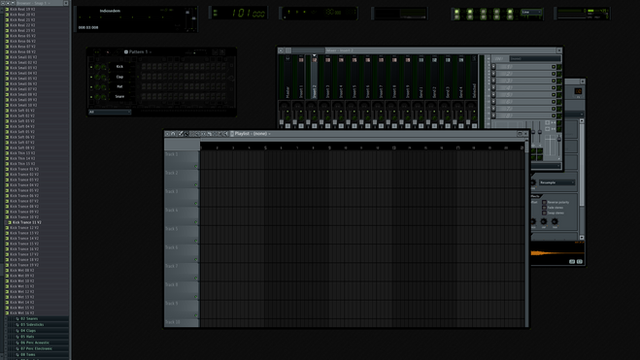Enable the Swap stereo checkbox
This screenshot has height=360, width=640.
tap(544, 213)
